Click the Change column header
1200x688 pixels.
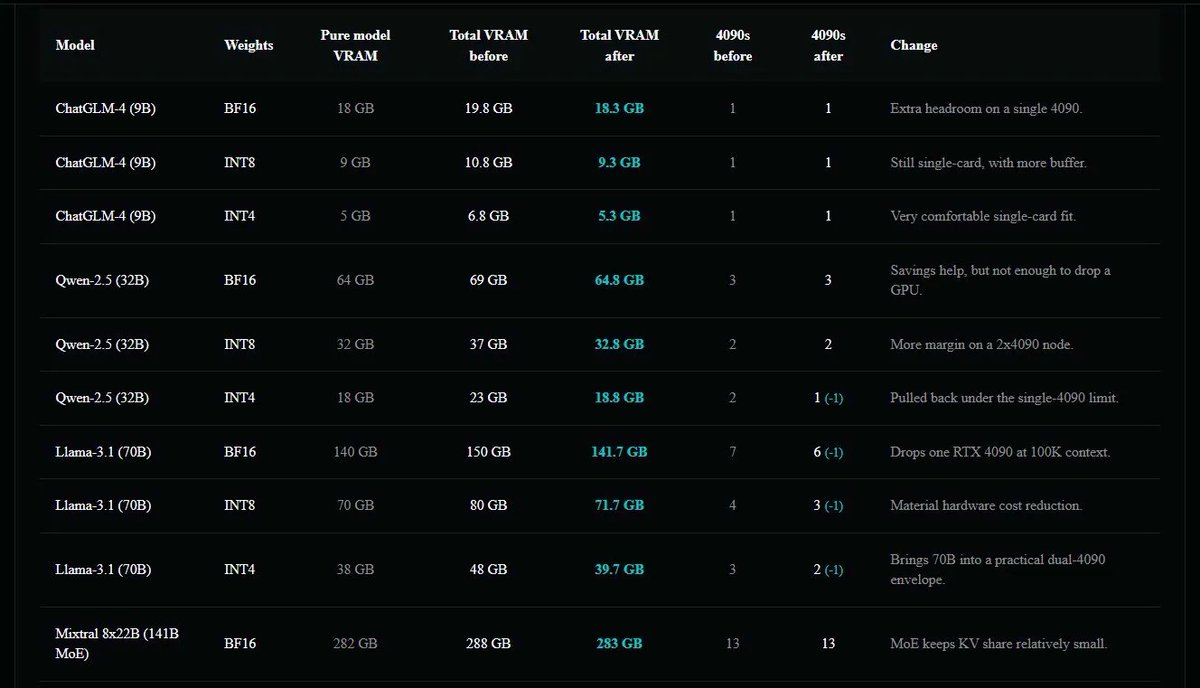coord(913,45)
